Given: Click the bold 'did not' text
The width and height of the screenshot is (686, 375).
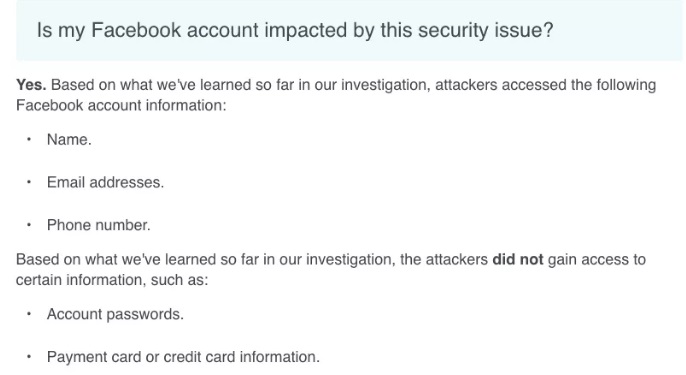Looking at the screenshot, I should (x=518, y=259).
